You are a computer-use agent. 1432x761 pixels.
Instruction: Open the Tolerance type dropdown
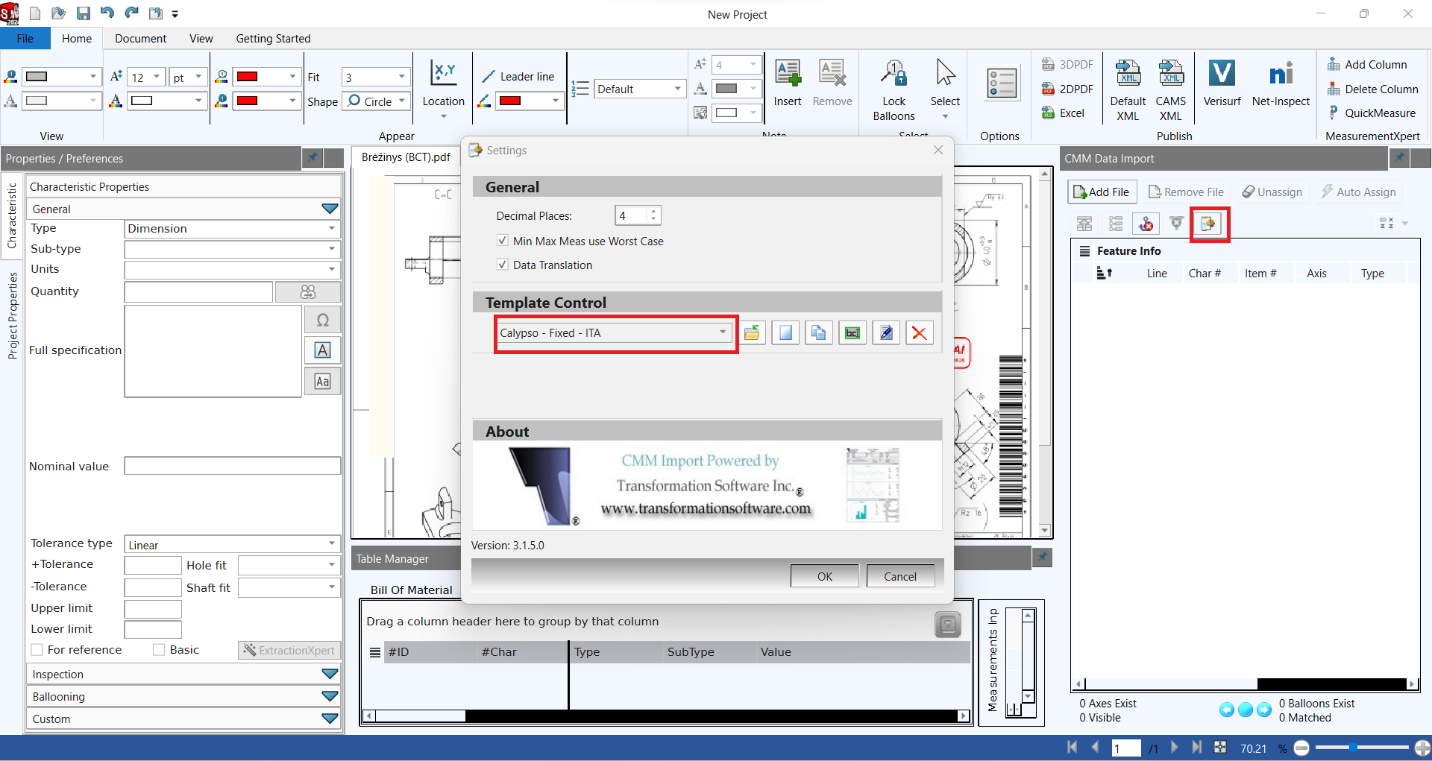pyautogui.click(x=330, y=543)
